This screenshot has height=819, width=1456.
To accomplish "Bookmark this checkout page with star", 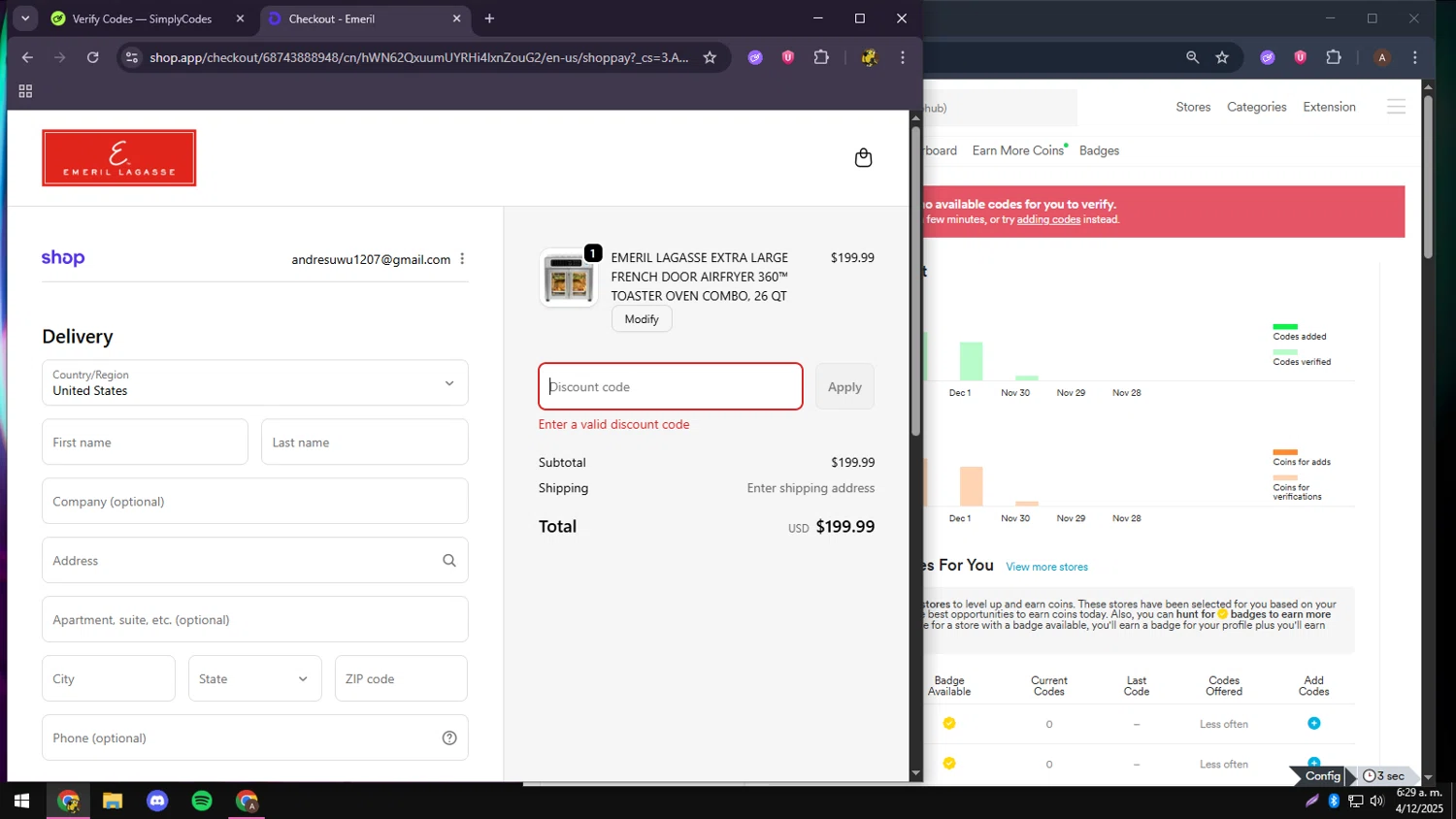I will tap(710, 57).
